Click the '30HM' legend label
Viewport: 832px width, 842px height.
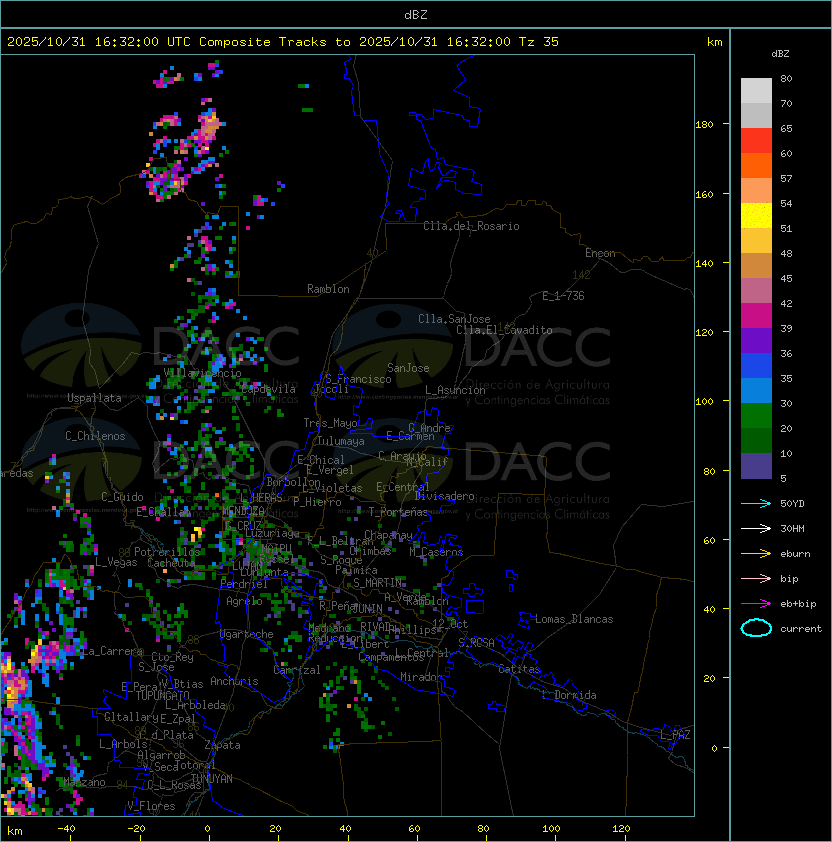pos(792,529)
